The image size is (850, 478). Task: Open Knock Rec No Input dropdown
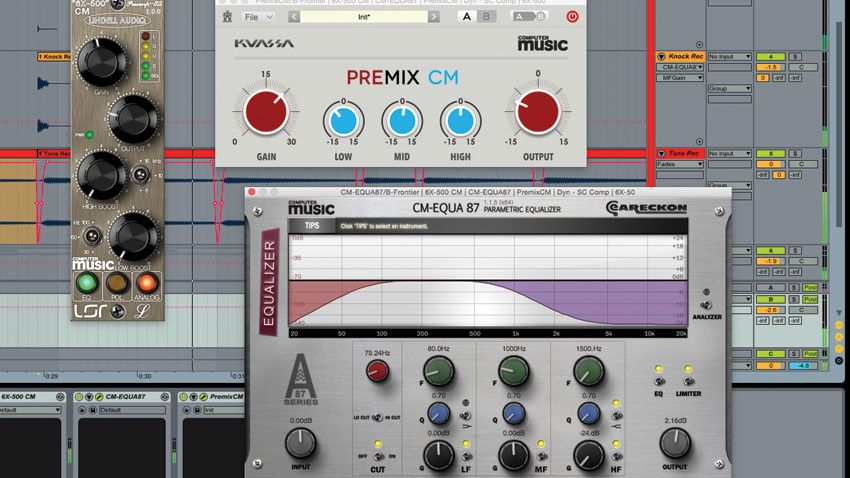[730, 56]
